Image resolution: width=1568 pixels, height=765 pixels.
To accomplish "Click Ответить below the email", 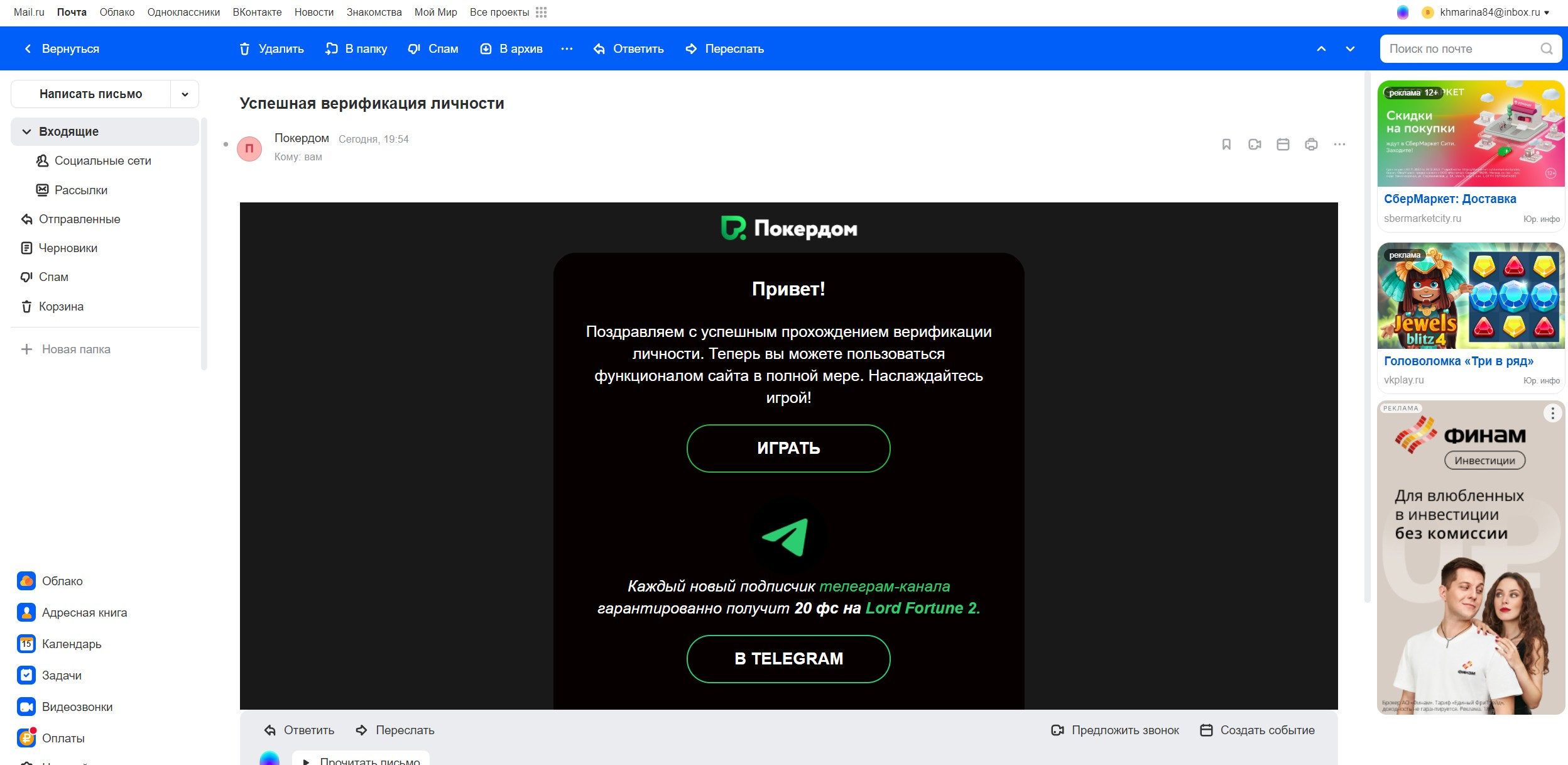I will pyautogui.click(x=299, y=730).
